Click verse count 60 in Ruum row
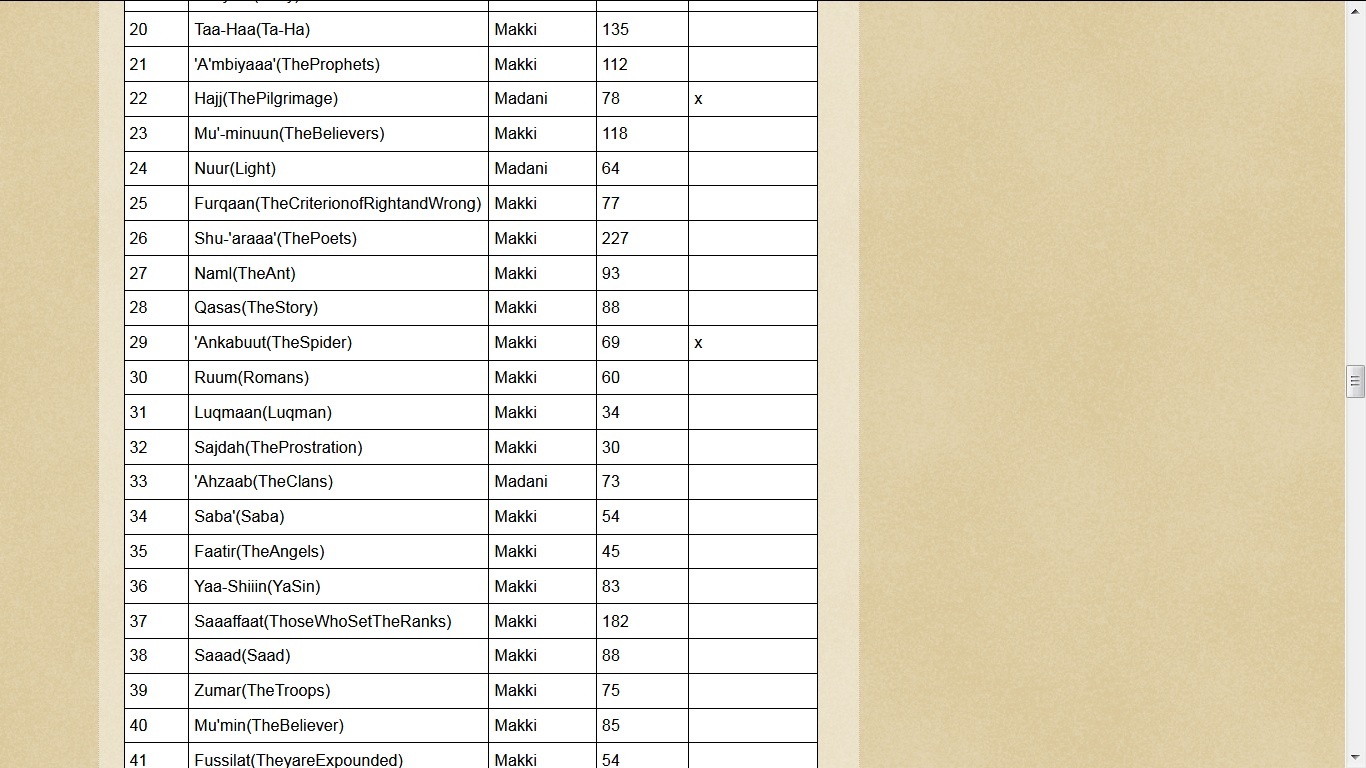This screenshot has width=1366, height=768. tap(611, 377)
